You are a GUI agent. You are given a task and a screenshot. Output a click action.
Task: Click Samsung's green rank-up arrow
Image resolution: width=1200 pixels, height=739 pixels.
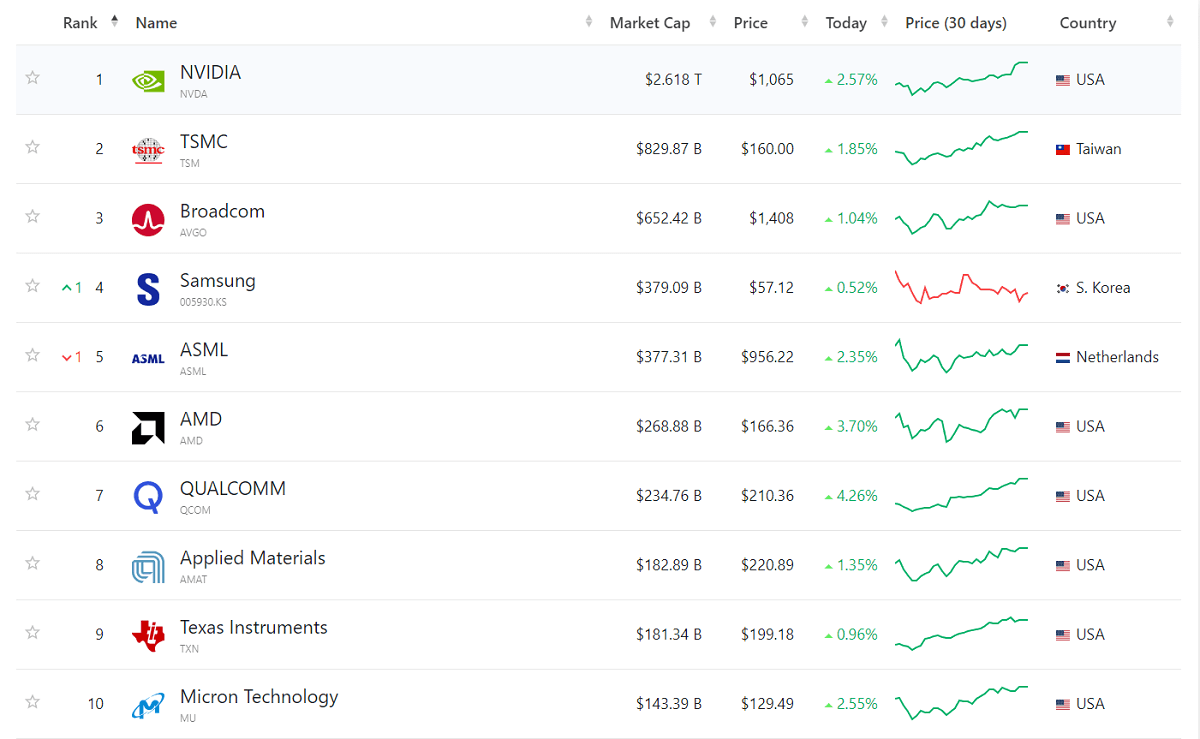[67, 288]
